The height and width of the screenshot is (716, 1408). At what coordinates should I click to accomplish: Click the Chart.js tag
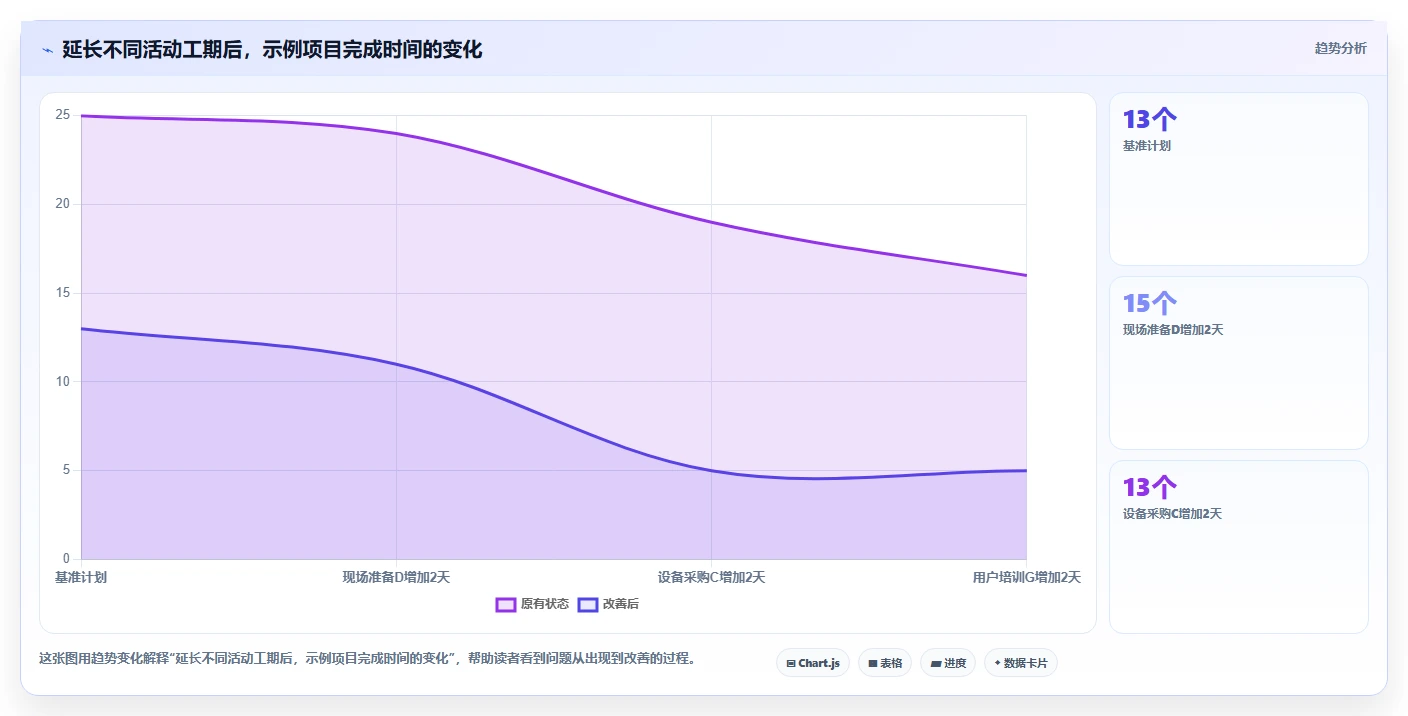click(x=812, y=663)
